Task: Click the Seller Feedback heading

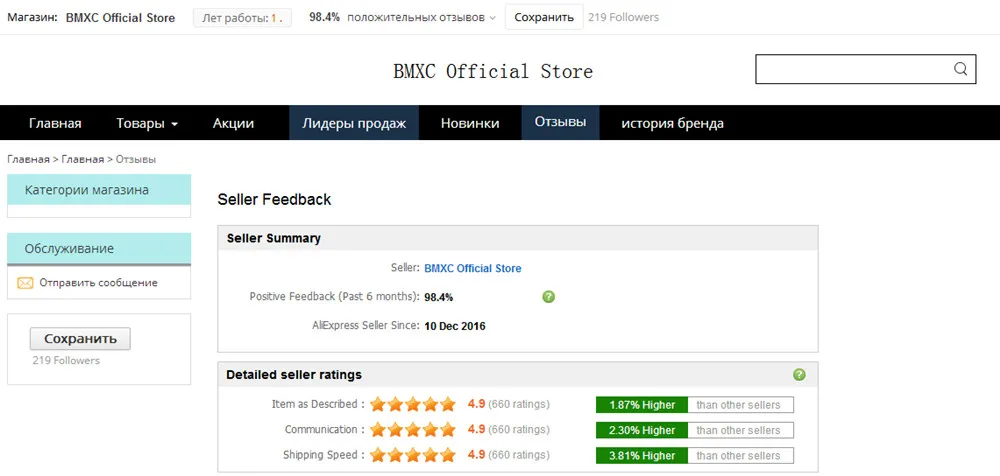Action: pyautogui.click(x=274, y=200)
